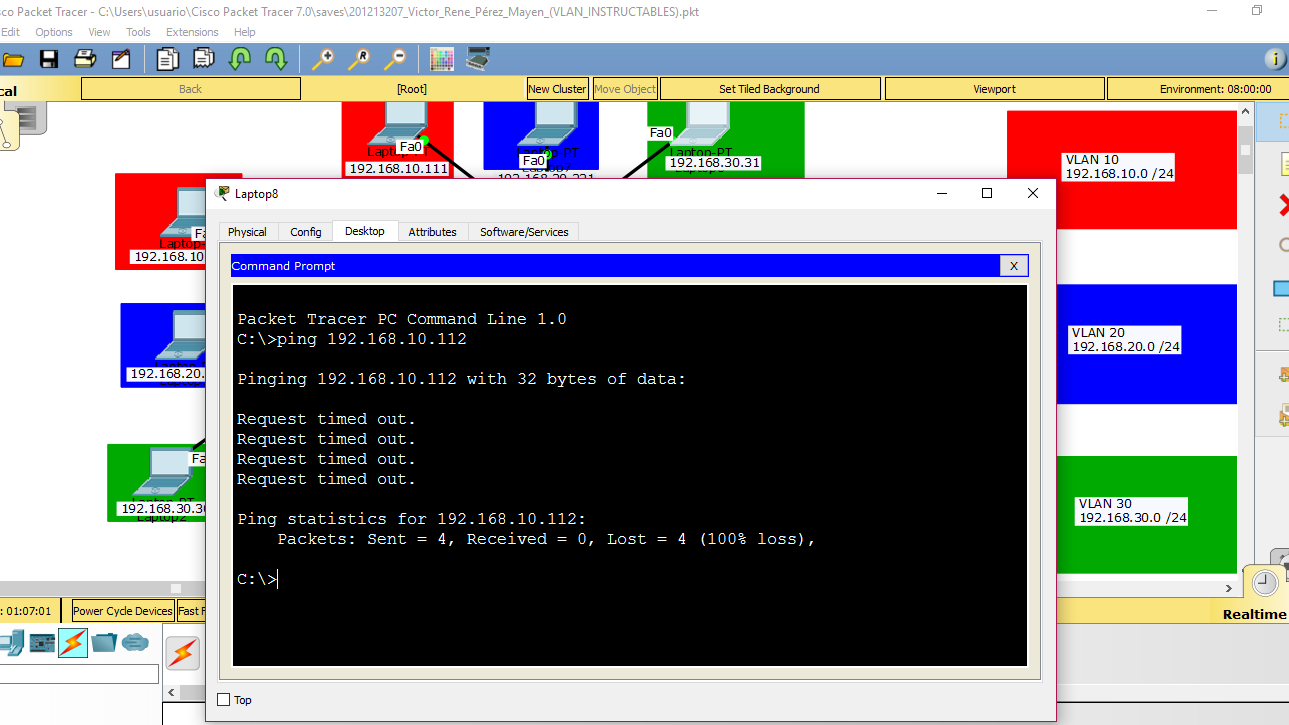Open the Physical tab in Laptop8

pos(247,232)
